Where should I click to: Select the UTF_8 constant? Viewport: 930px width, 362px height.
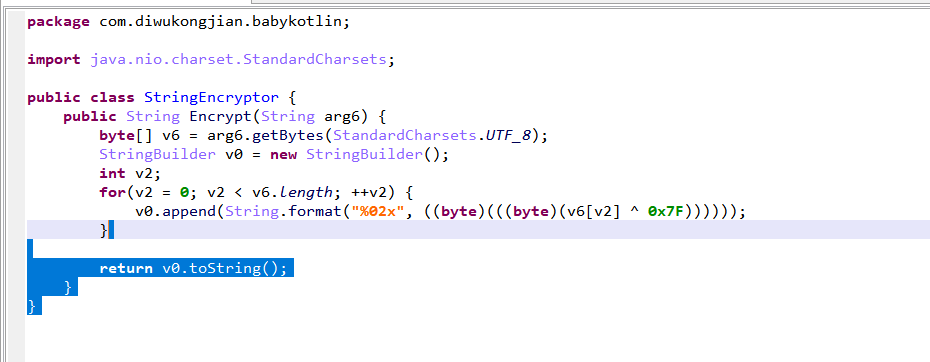click(508, 135)
